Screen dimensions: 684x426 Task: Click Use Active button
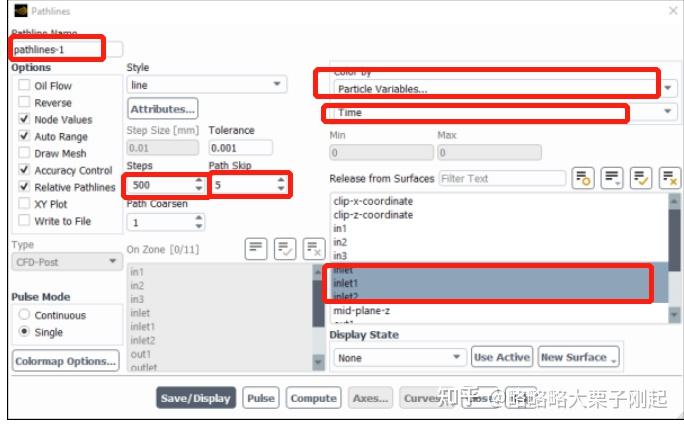point(502,357)
